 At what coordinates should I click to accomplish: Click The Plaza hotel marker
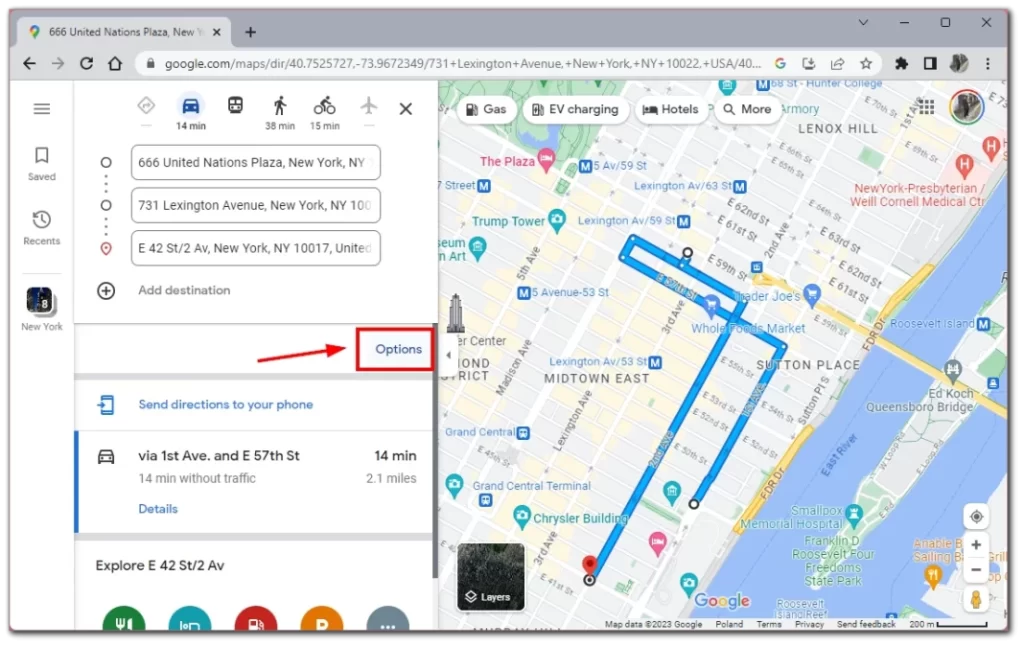click(546, 159)
